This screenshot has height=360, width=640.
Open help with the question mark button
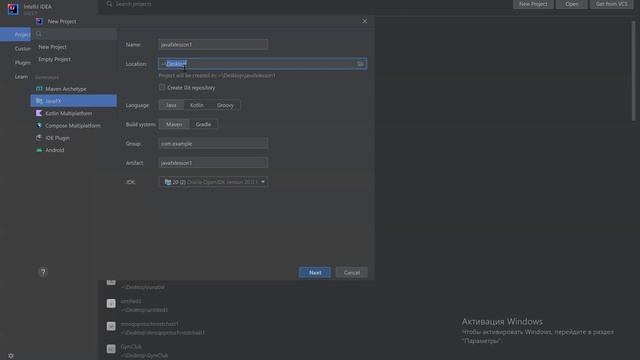pos(43,272)
